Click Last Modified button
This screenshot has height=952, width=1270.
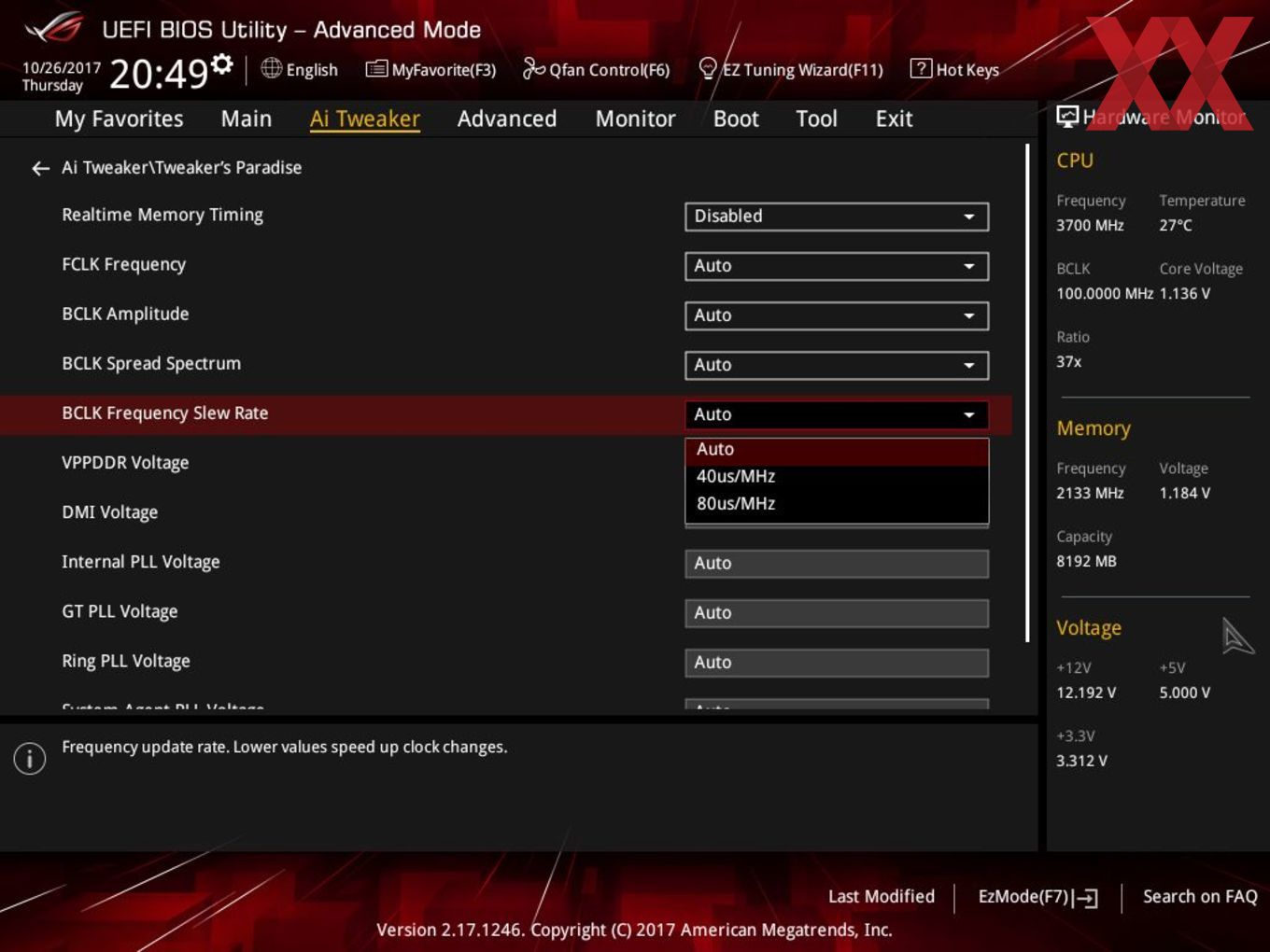click(x=882, y=896)
